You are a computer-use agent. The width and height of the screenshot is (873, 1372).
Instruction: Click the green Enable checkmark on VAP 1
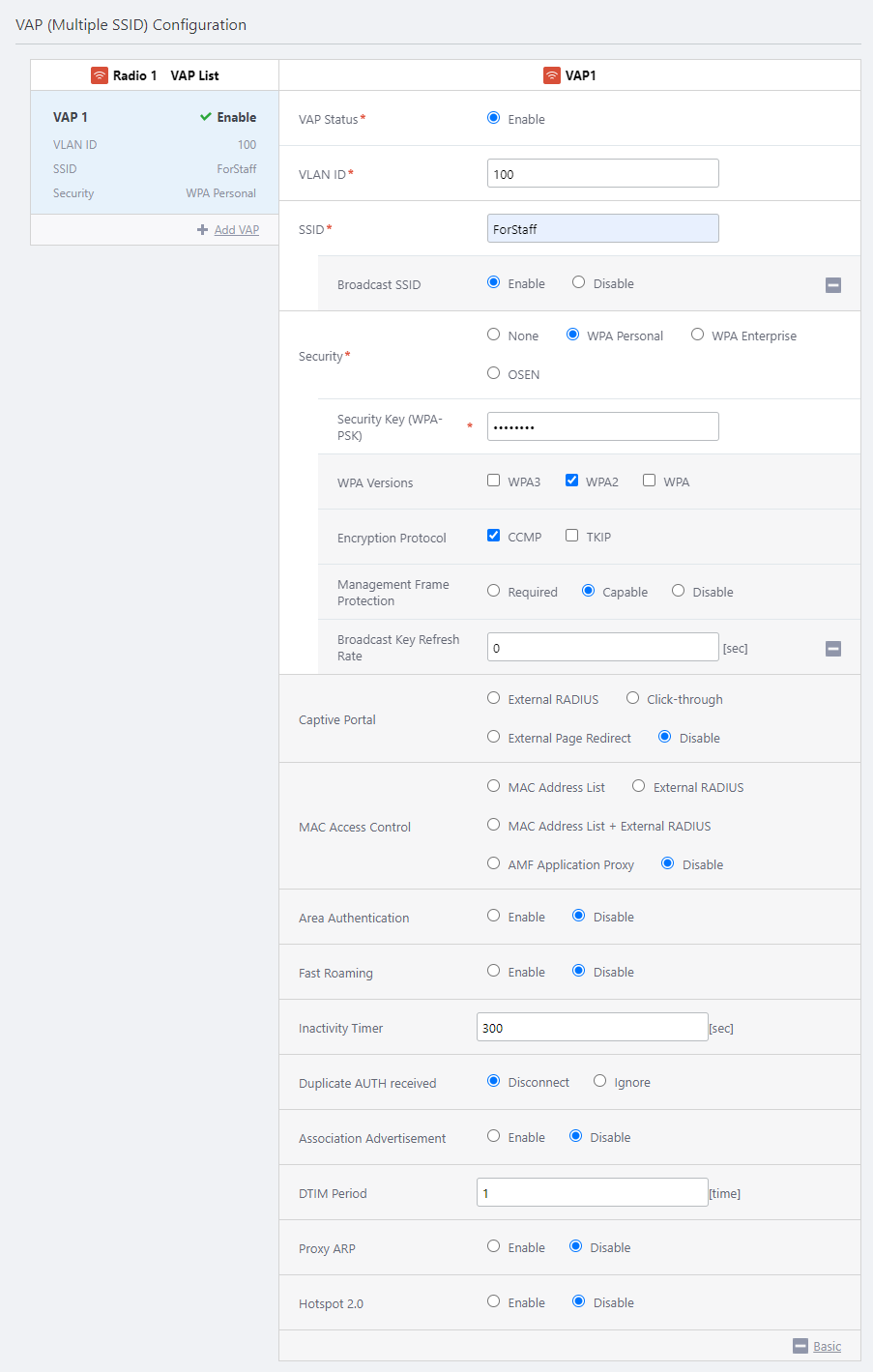click(206, 117)
